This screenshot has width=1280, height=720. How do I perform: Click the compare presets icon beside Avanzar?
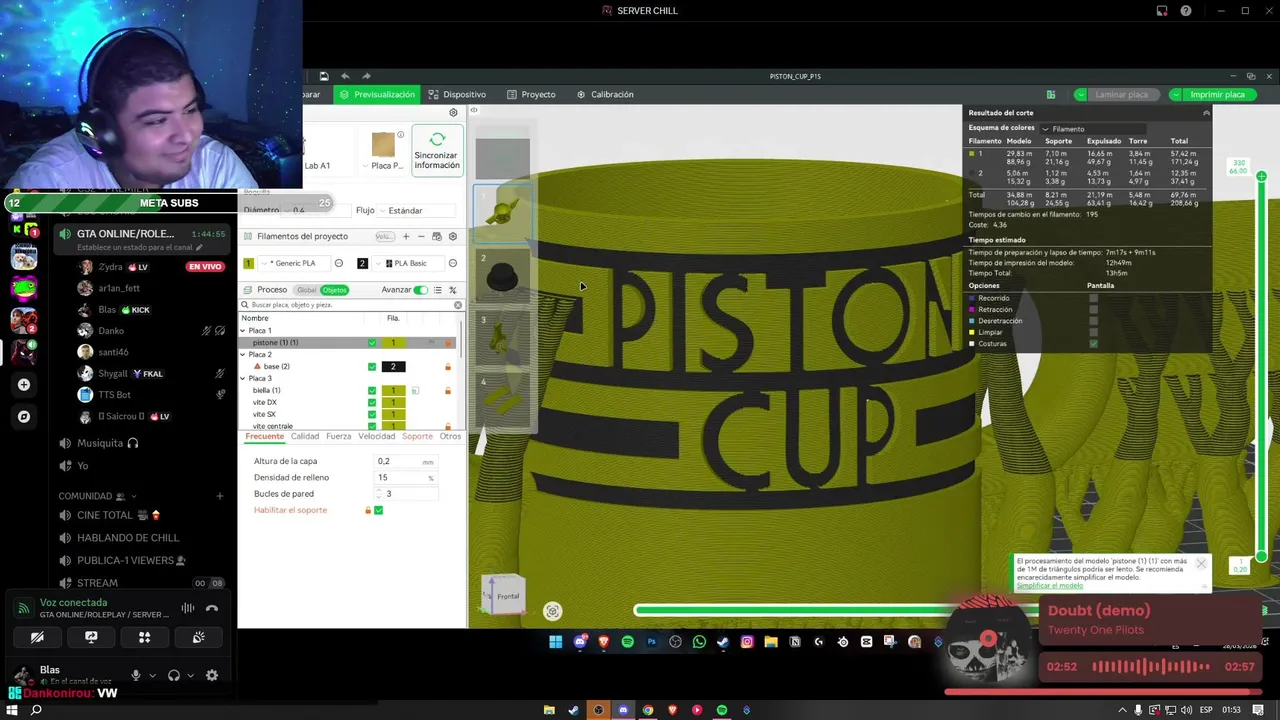click(x=452, y=290)
